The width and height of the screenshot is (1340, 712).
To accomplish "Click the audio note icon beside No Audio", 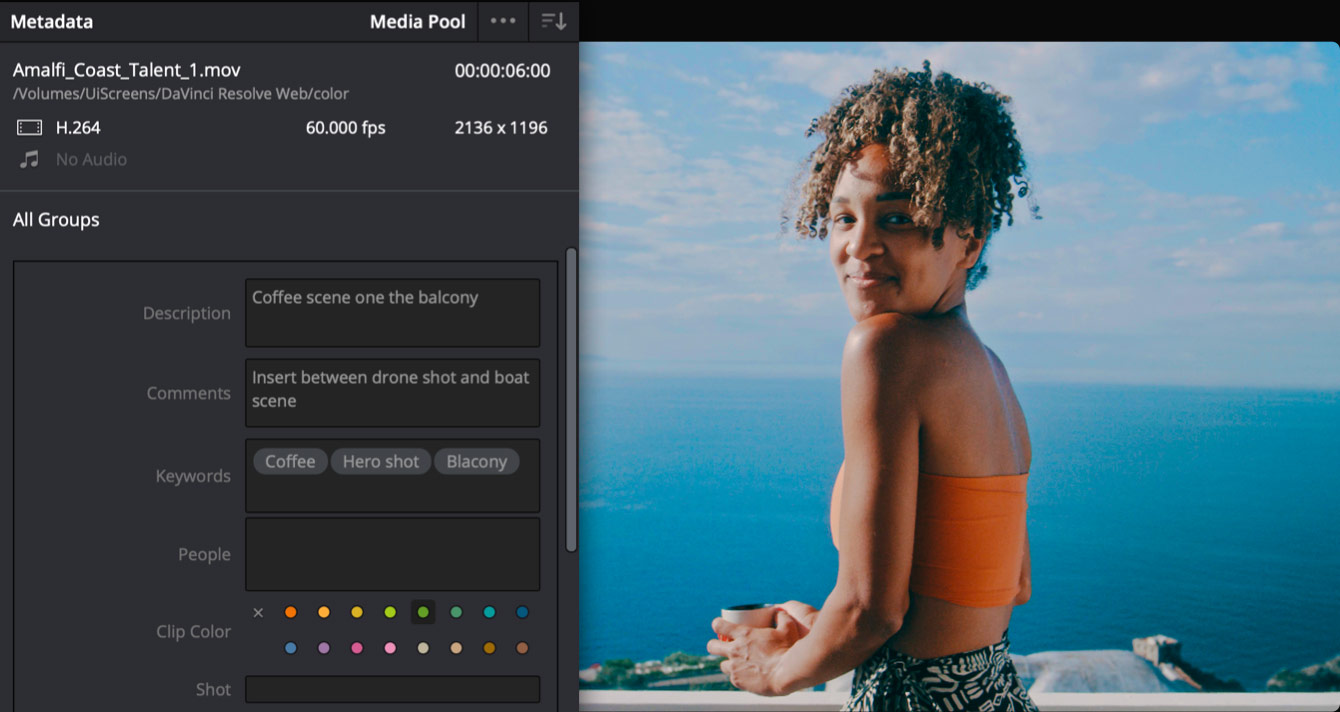I will click(27, 159).
